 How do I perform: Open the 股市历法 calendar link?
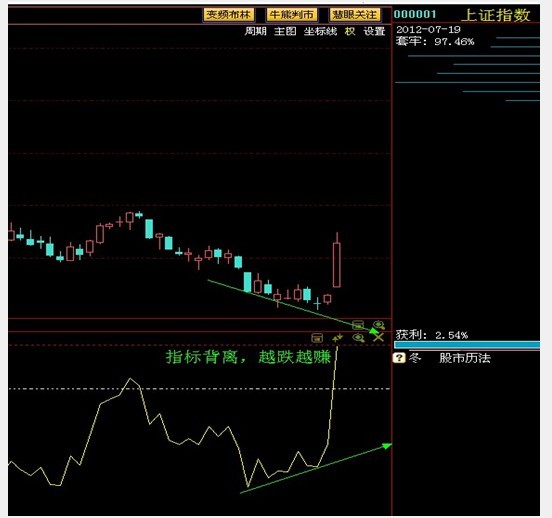tap(465, 358)
